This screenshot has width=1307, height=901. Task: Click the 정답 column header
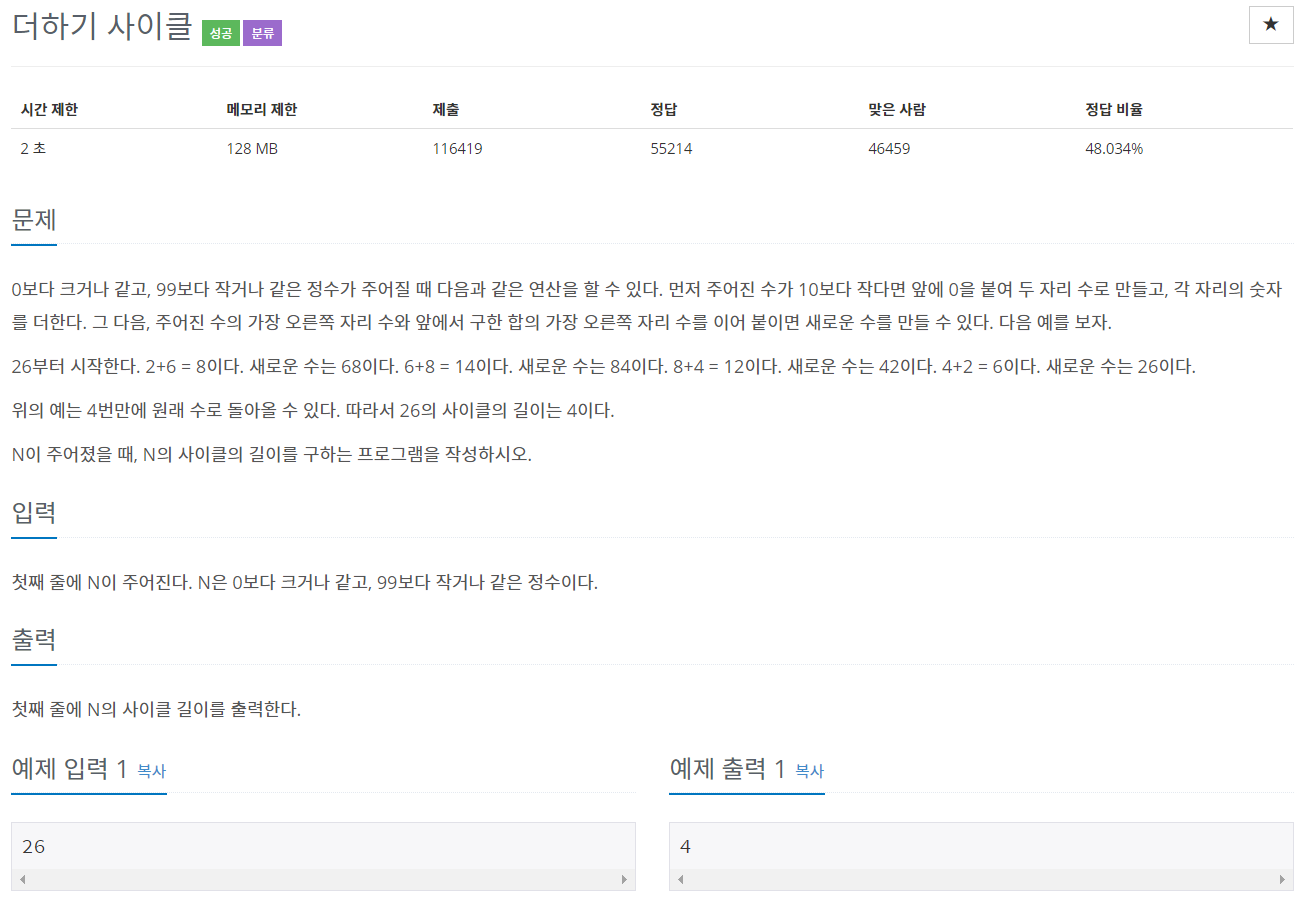pos(664,109)
